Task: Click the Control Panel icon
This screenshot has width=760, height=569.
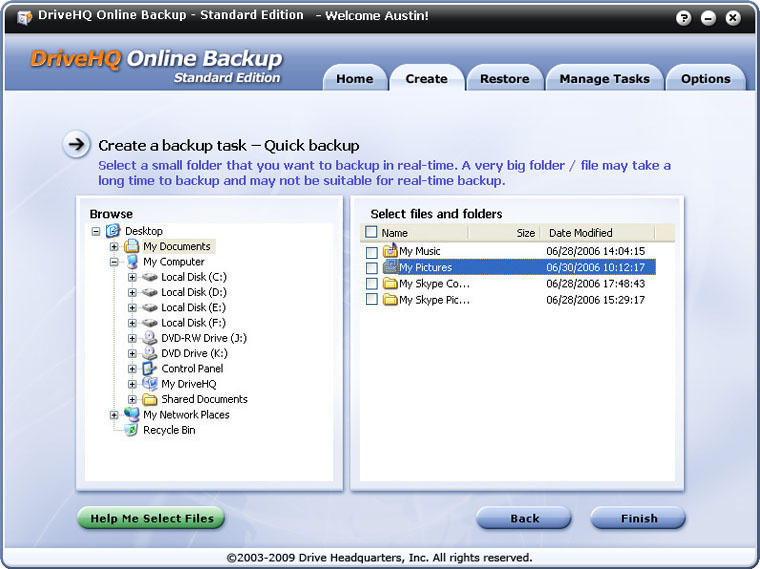Action: tap(150, 368)
